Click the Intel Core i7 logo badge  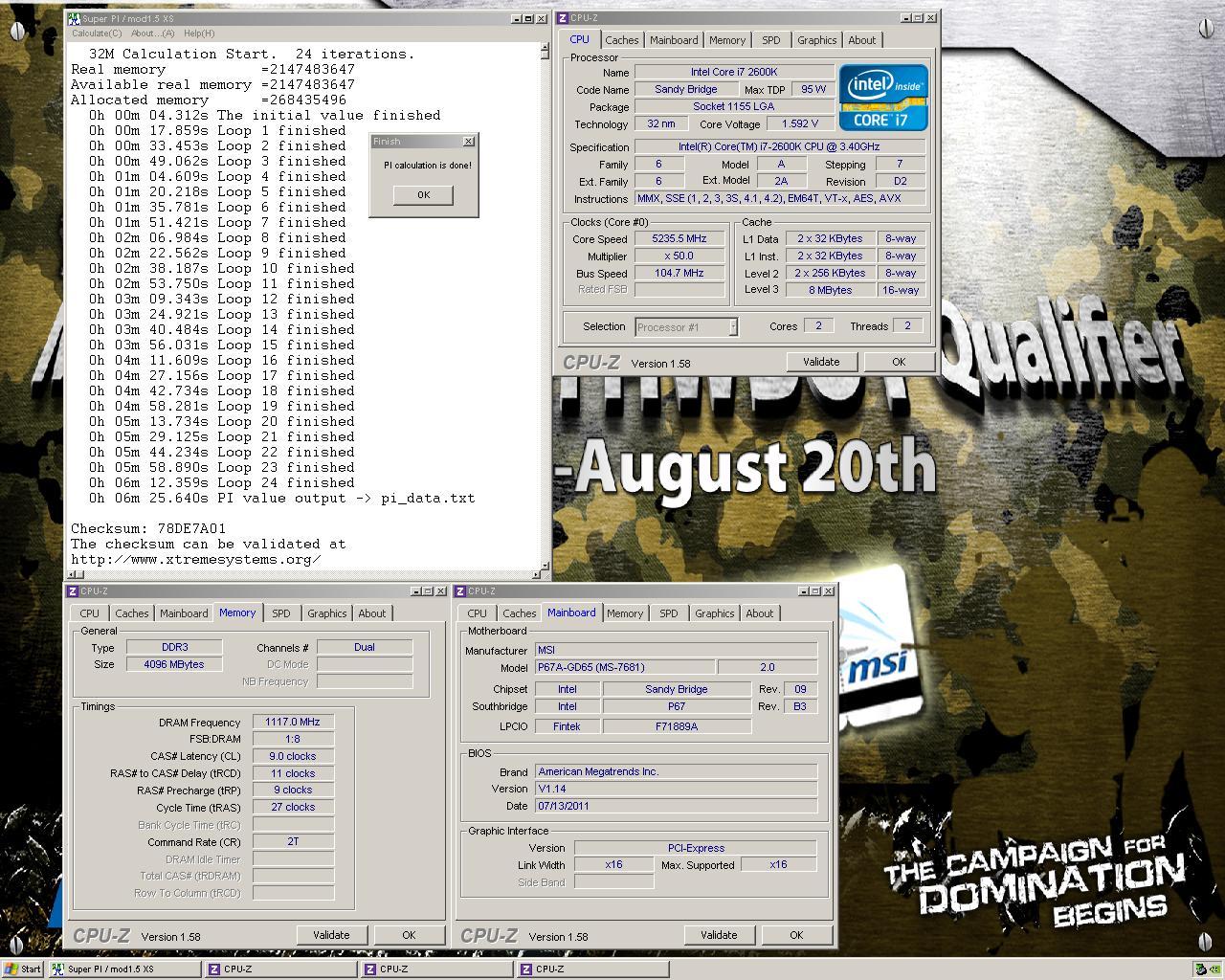click(883, 98)
